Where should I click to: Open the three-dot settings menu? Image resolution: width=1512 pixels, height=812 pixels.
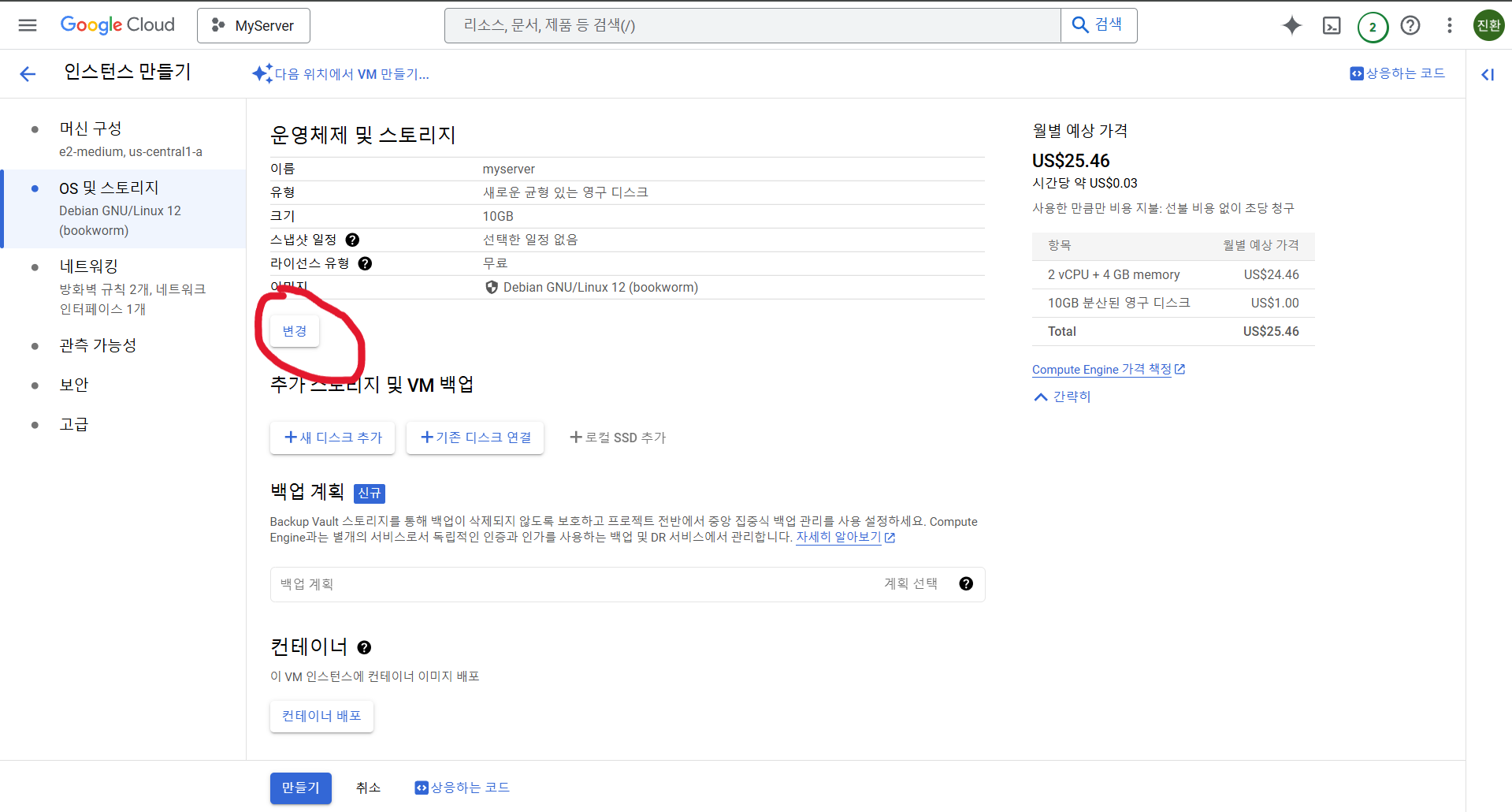tap(1449, 25)
